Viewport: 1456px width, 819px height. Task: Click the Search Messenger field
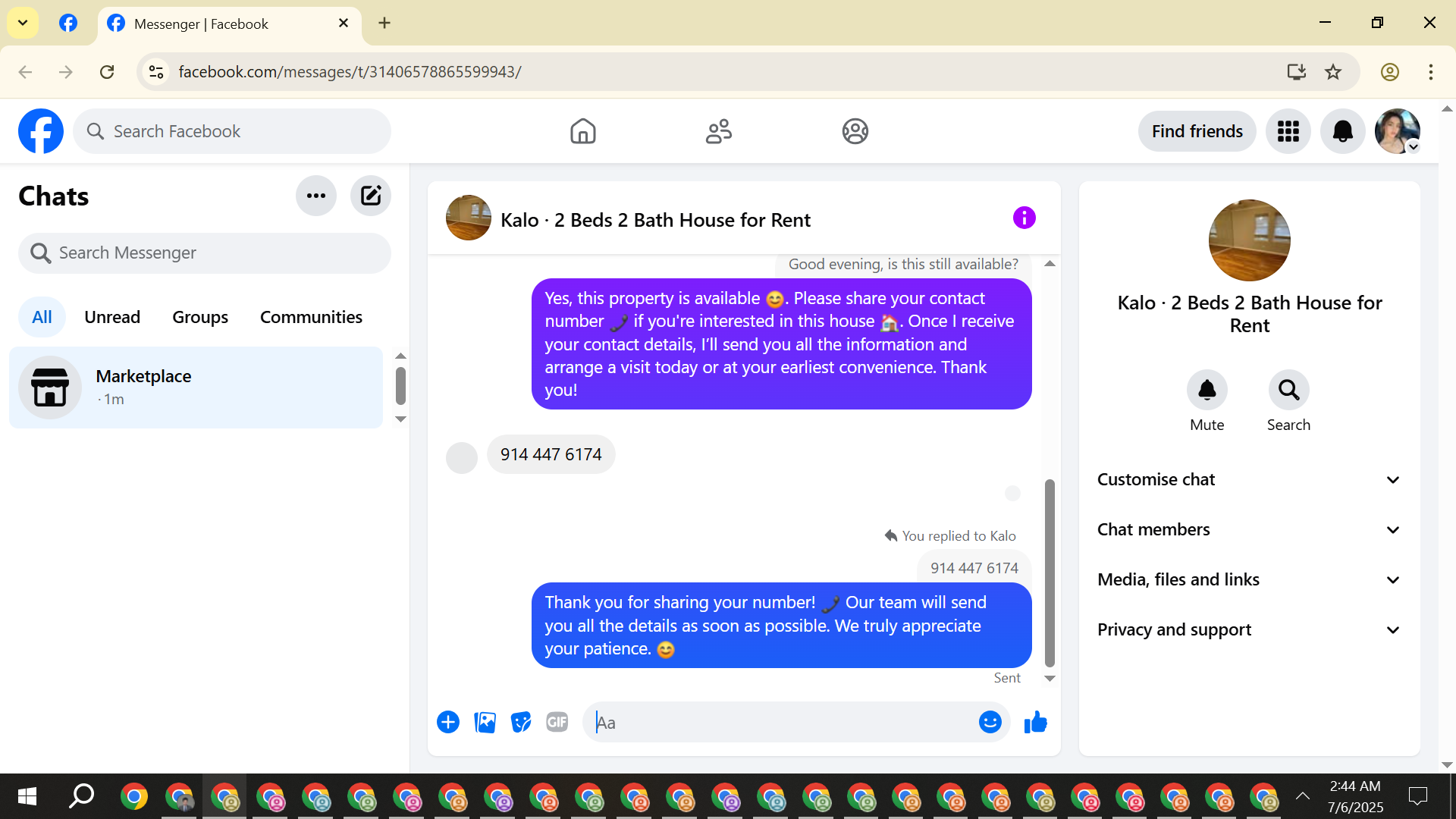click(x=205, y=253)
